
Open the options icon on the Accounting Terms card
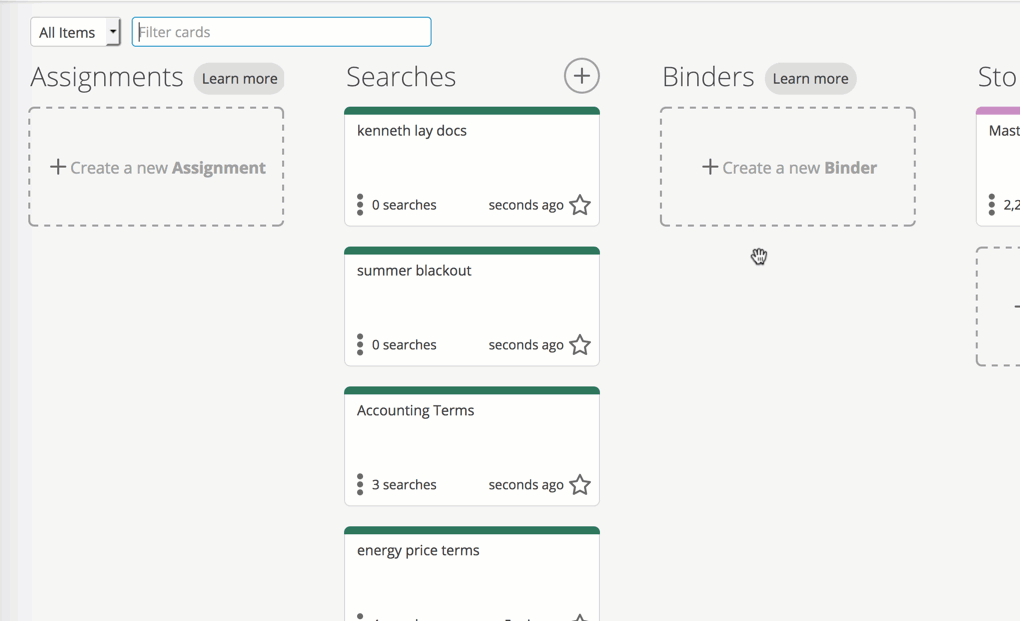tap(359, 484)
